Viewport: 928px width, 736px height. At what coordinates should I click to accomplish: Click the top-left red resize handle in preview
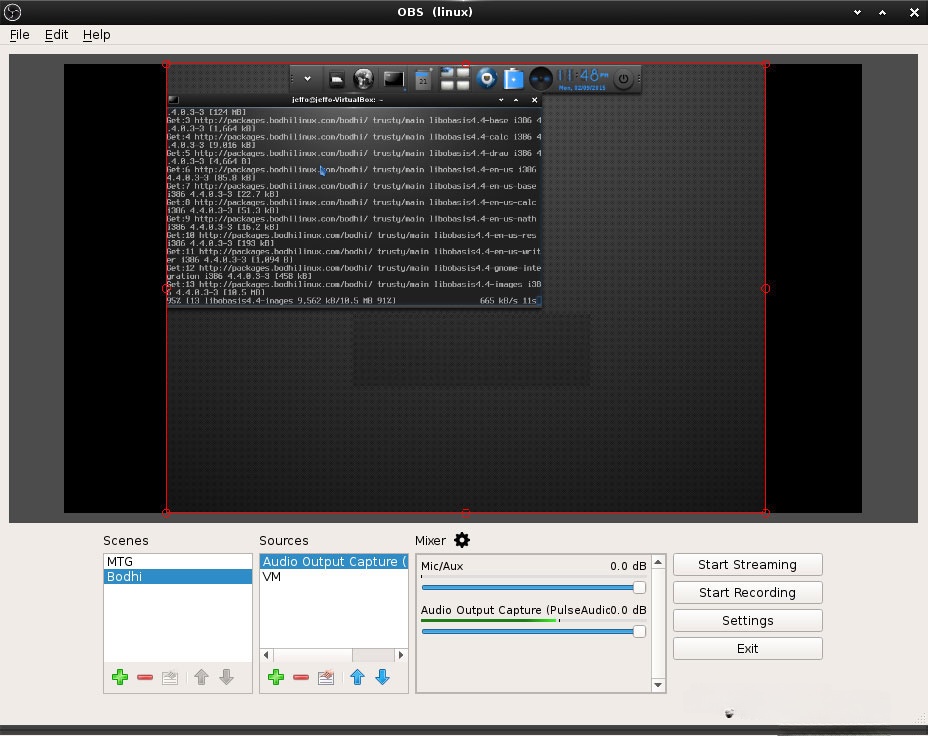pos(166,64)
